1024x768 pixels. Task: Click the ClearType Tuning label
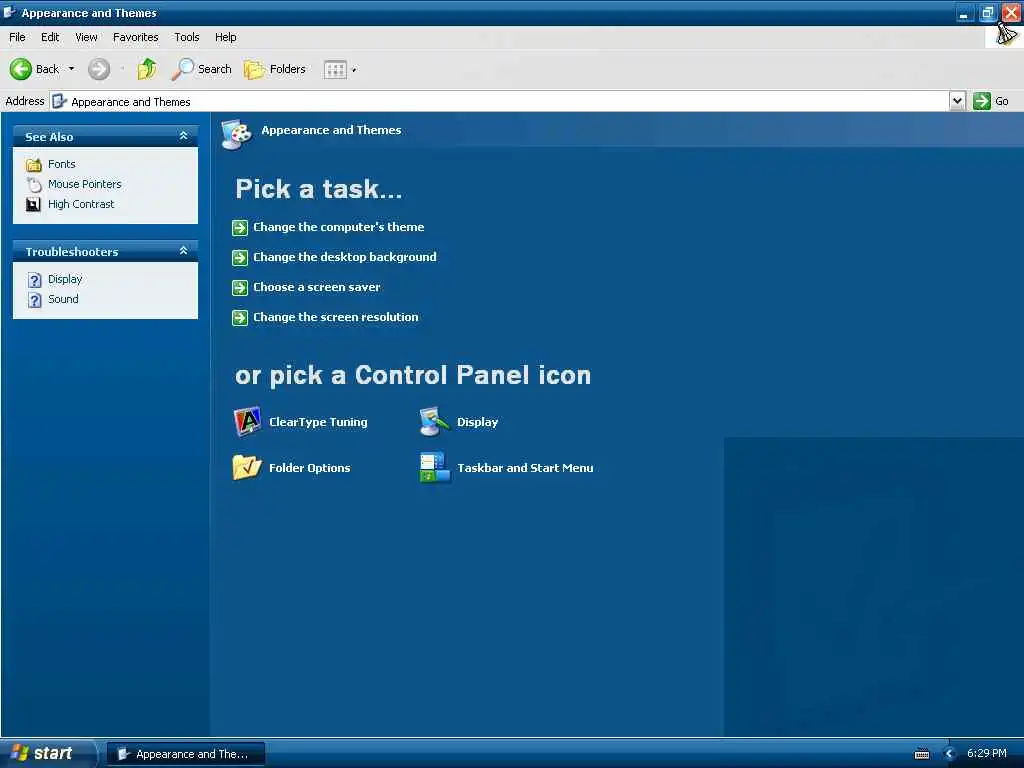pyautogui.click(x=318, y=422)
